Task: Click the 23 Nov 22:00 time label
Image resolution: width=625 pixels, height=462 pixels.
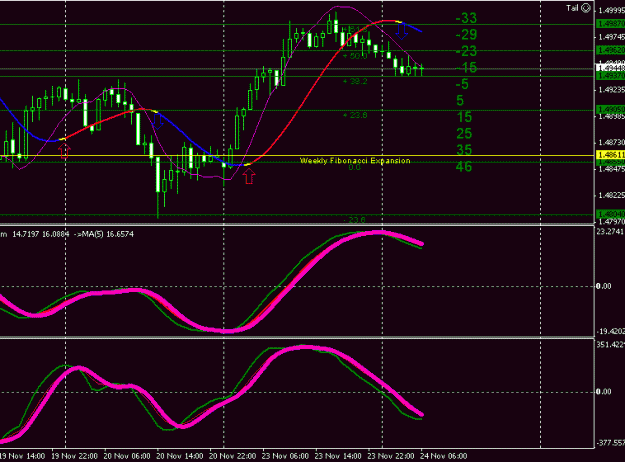Action: pos(391,456)
